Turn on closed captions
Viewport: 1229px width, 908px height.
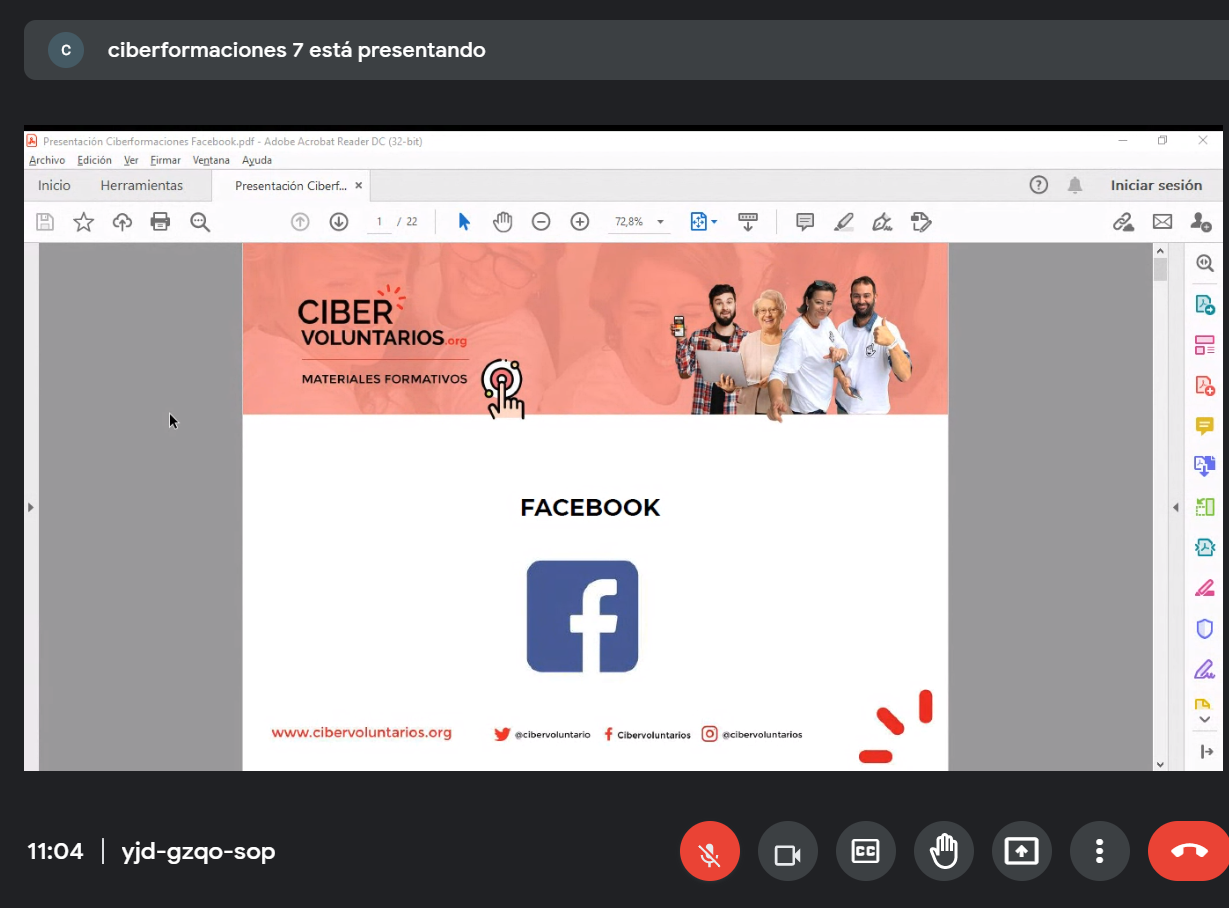point(866,853)
